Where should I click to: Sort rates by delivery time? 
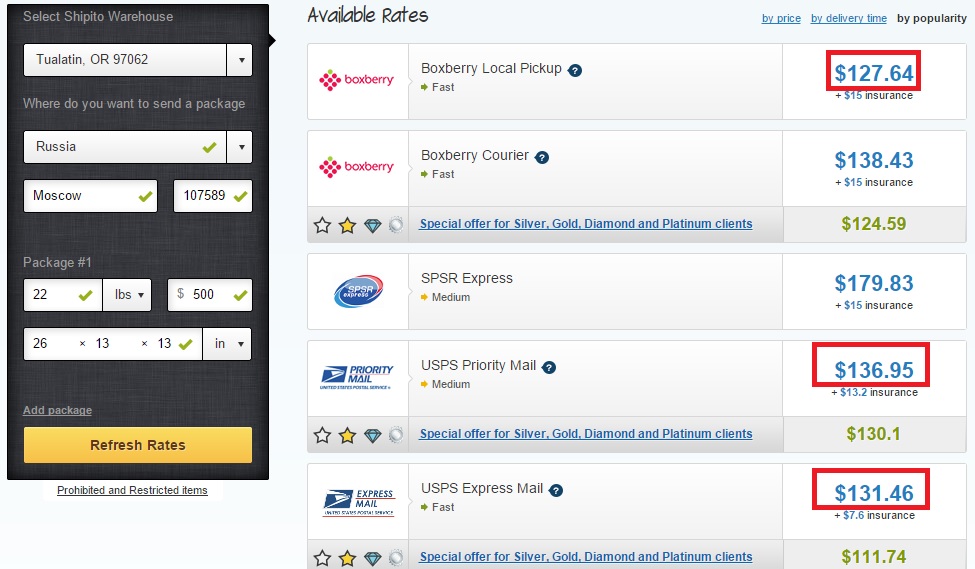click(849, 18)
